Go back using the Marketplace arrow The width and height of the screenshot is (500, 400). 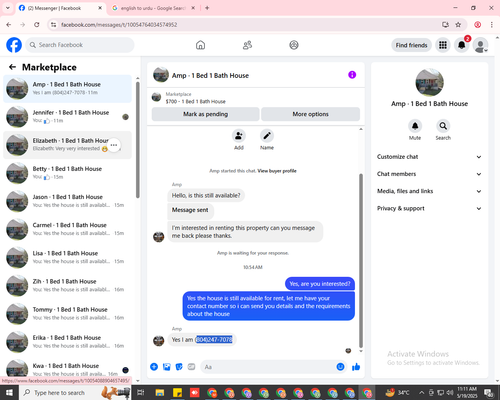coord(12,67)
